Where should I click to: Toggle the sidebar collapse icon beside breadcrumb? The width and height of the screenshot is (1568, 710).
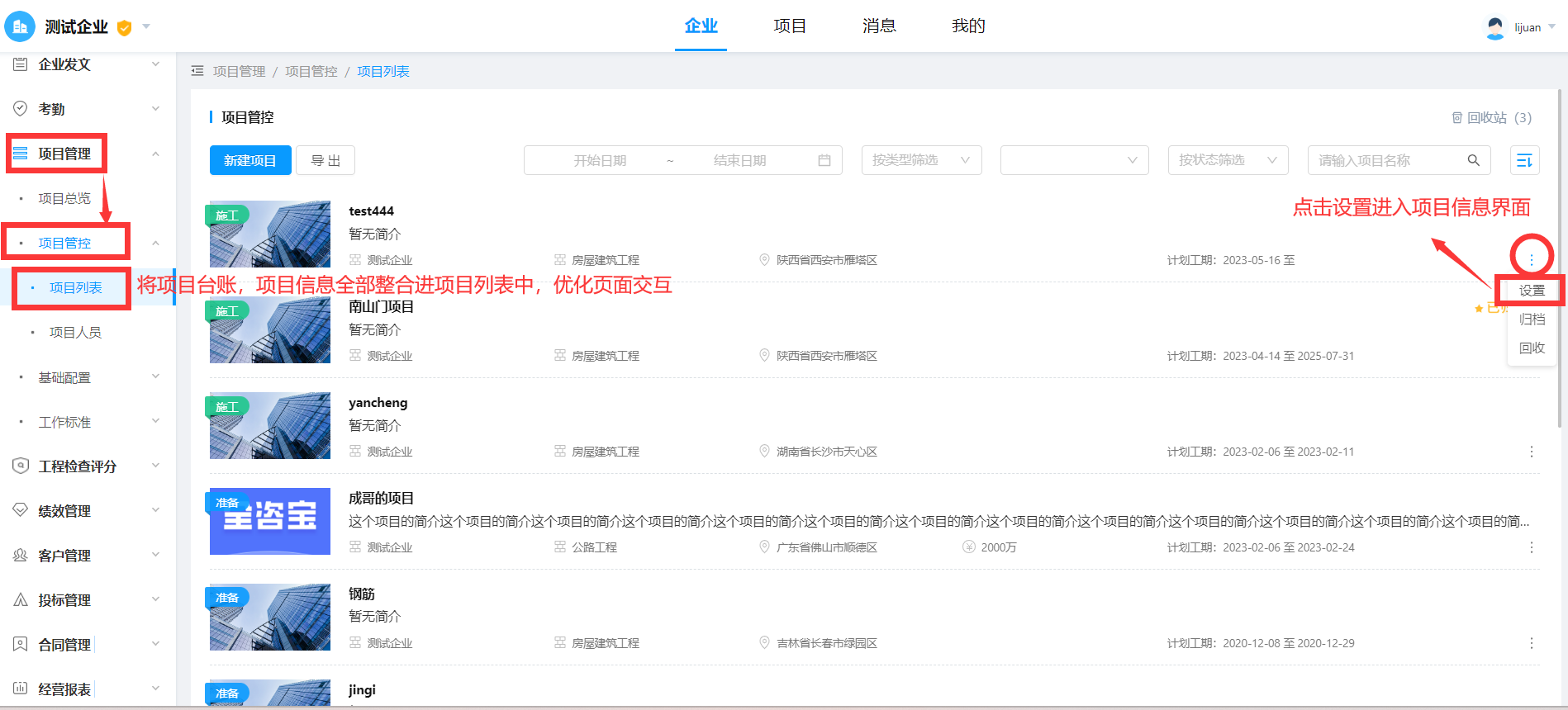coord(197,71)
